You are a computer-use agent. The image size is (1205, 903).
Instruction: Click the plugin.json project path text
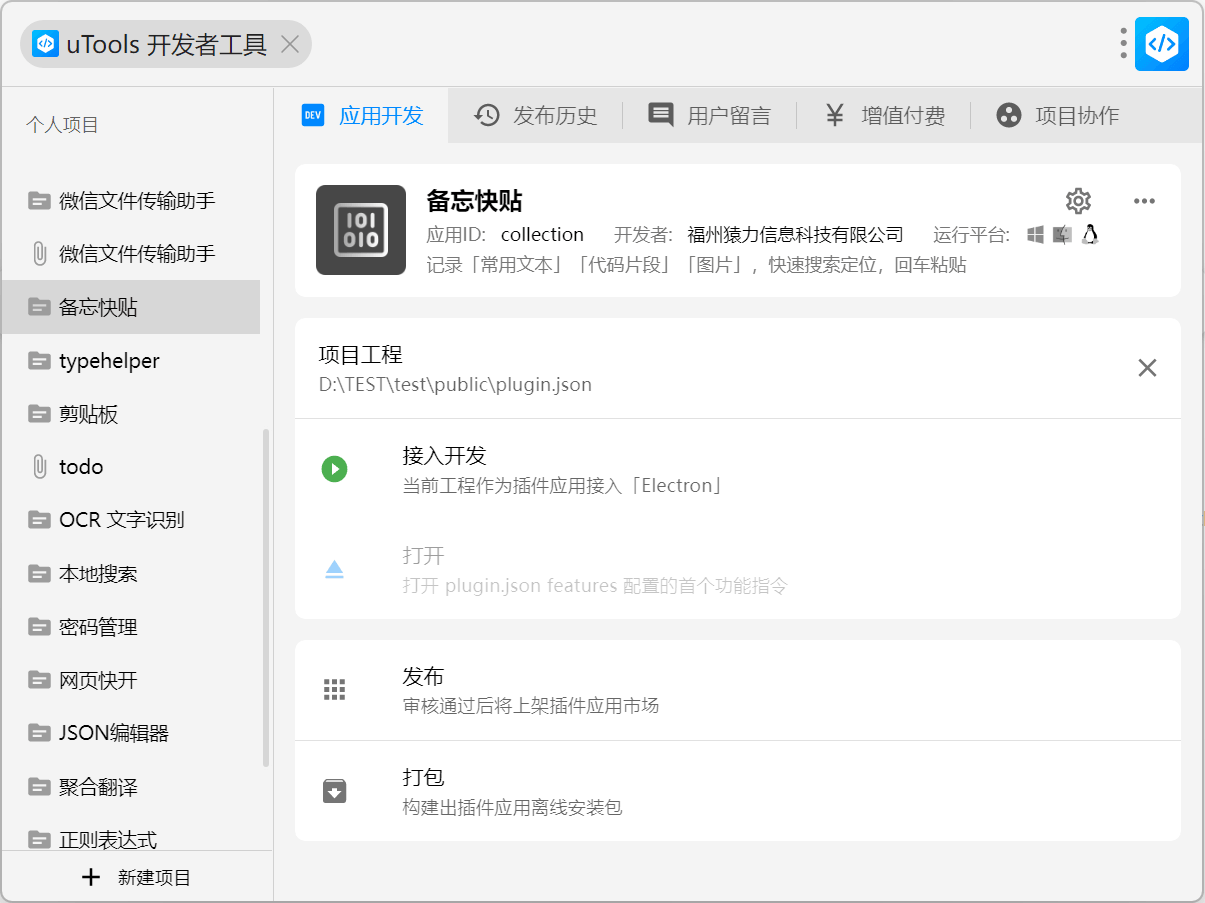[455, 384]
